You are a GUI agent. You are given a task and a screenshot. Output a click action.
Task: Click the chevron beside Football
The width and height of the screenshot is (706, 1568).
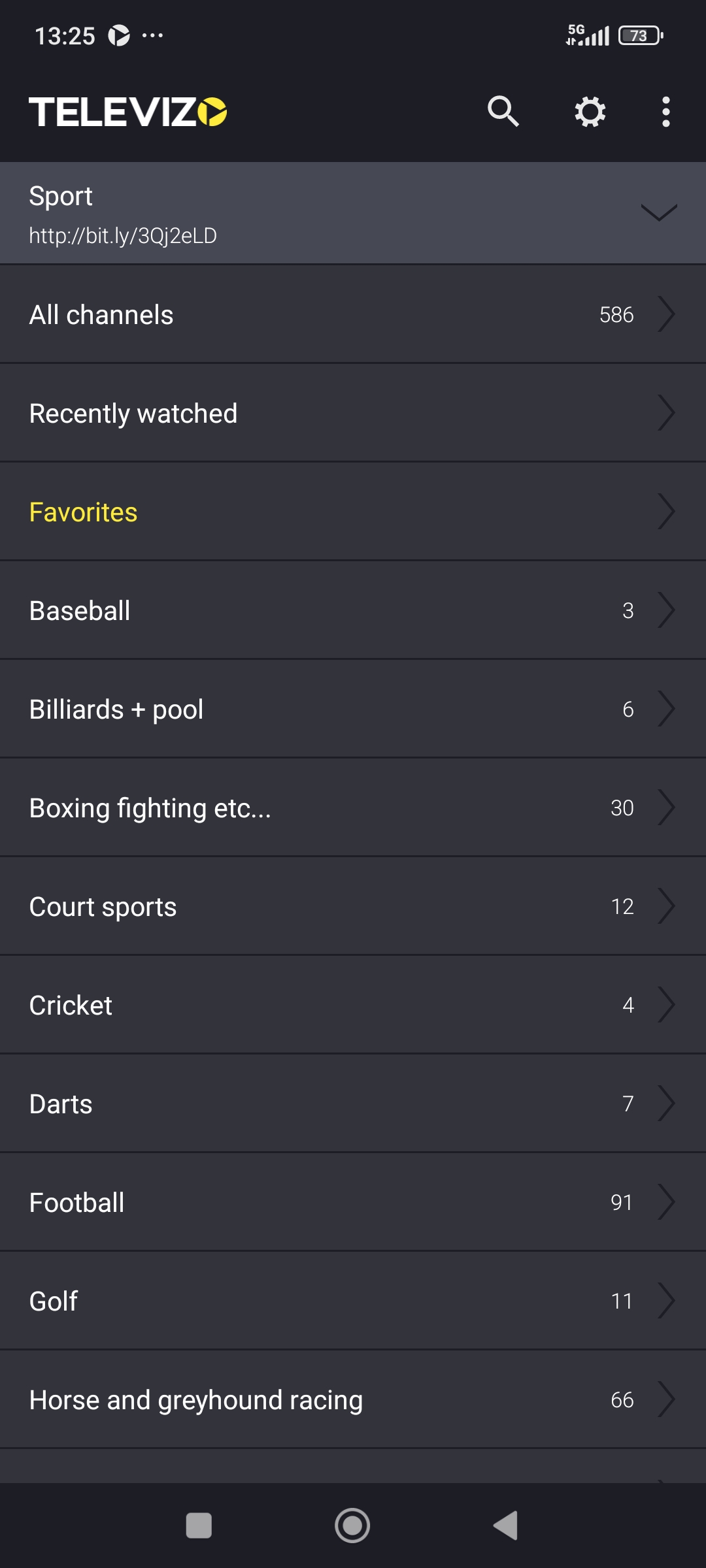tap(666, 1202)
